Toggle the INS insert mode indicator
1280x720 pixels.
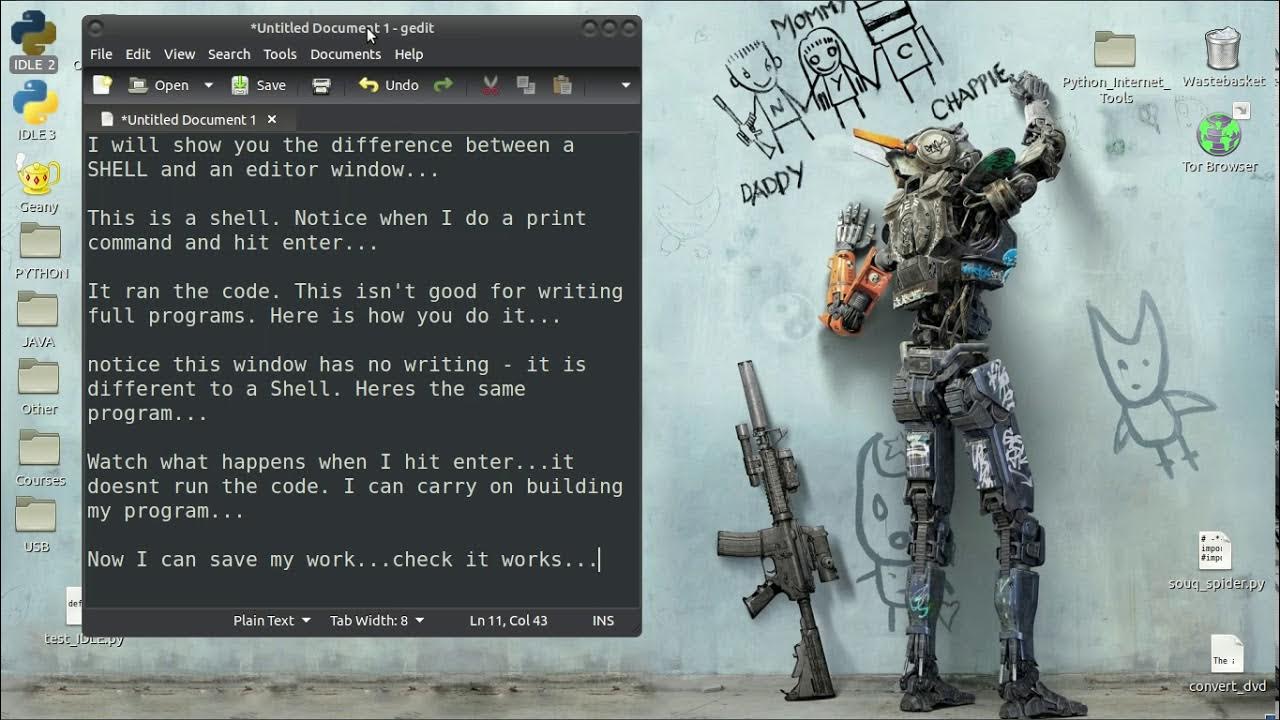pos(603,621)
